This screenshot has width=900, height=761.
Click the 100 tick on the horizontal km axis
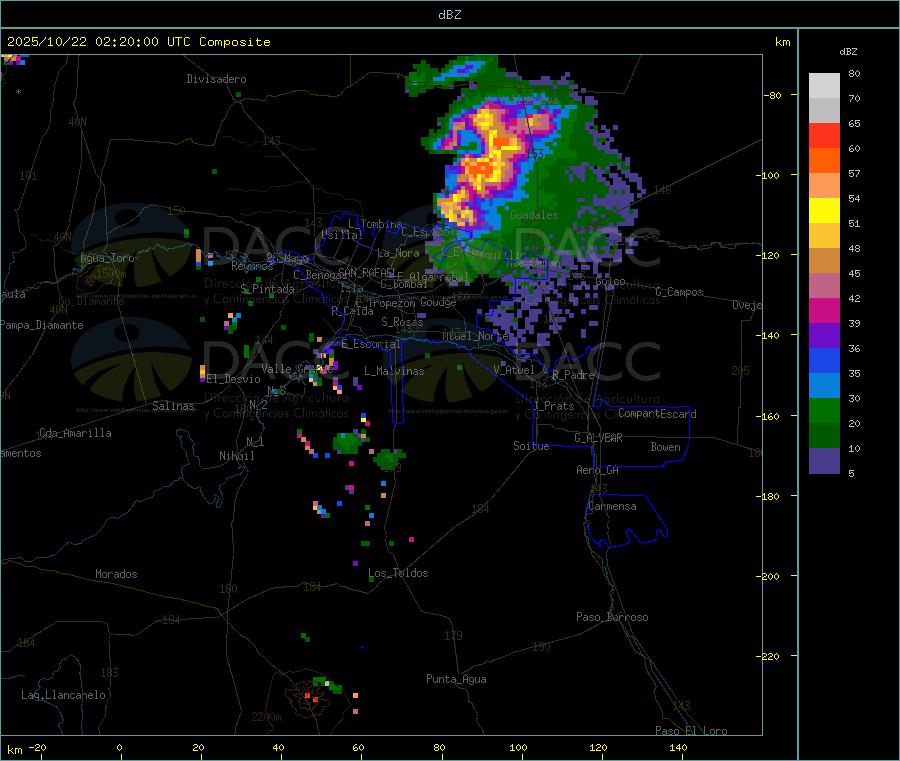click(518, 748)
